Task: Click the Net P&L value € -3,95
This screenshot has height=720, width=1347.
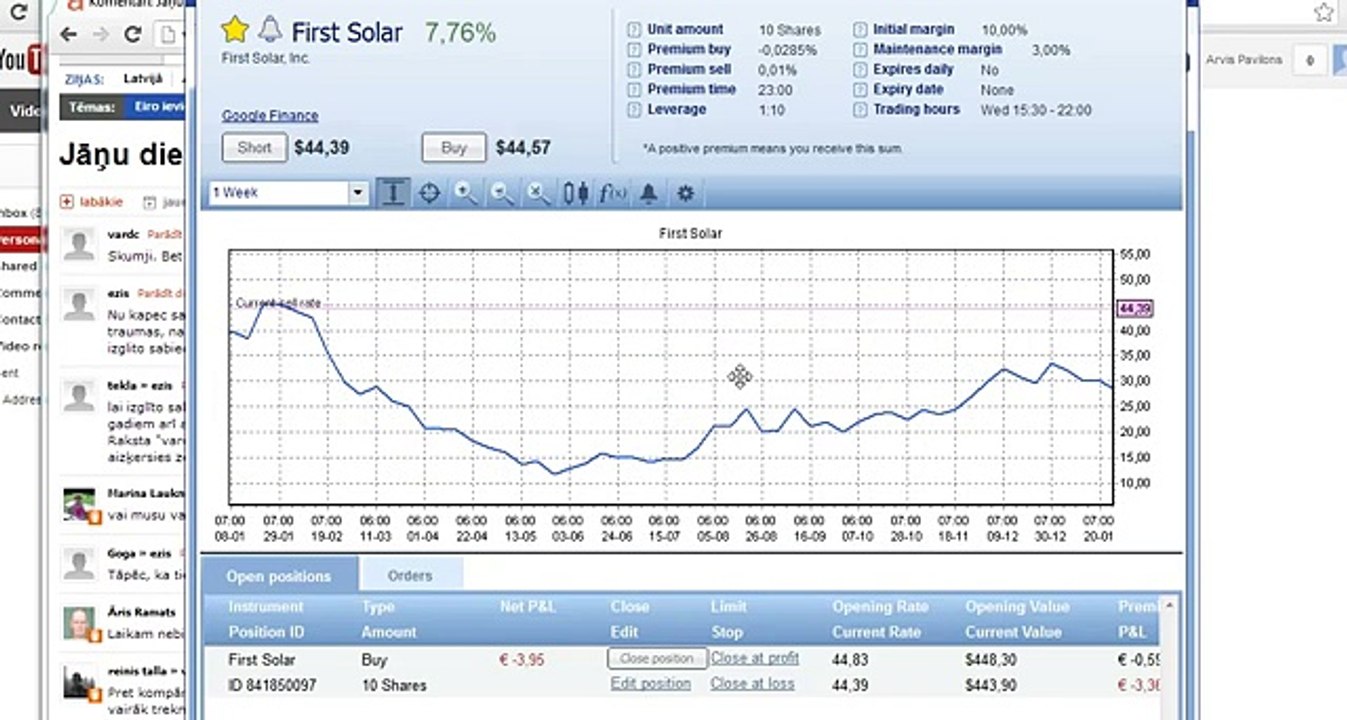Action: [x=524, y=660]
